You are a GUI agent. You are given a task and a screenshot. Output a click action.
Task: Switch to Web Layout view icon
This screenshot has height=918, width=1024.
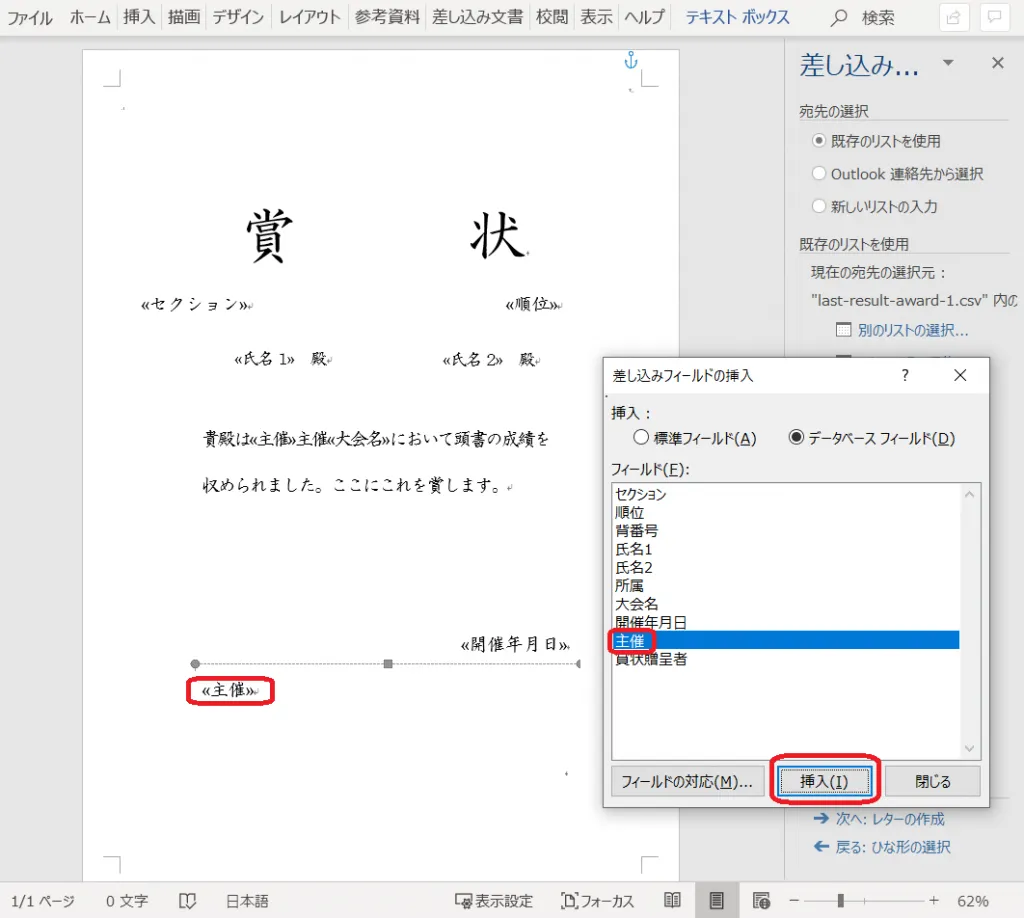pyautogui.click(x=761, y=900)
